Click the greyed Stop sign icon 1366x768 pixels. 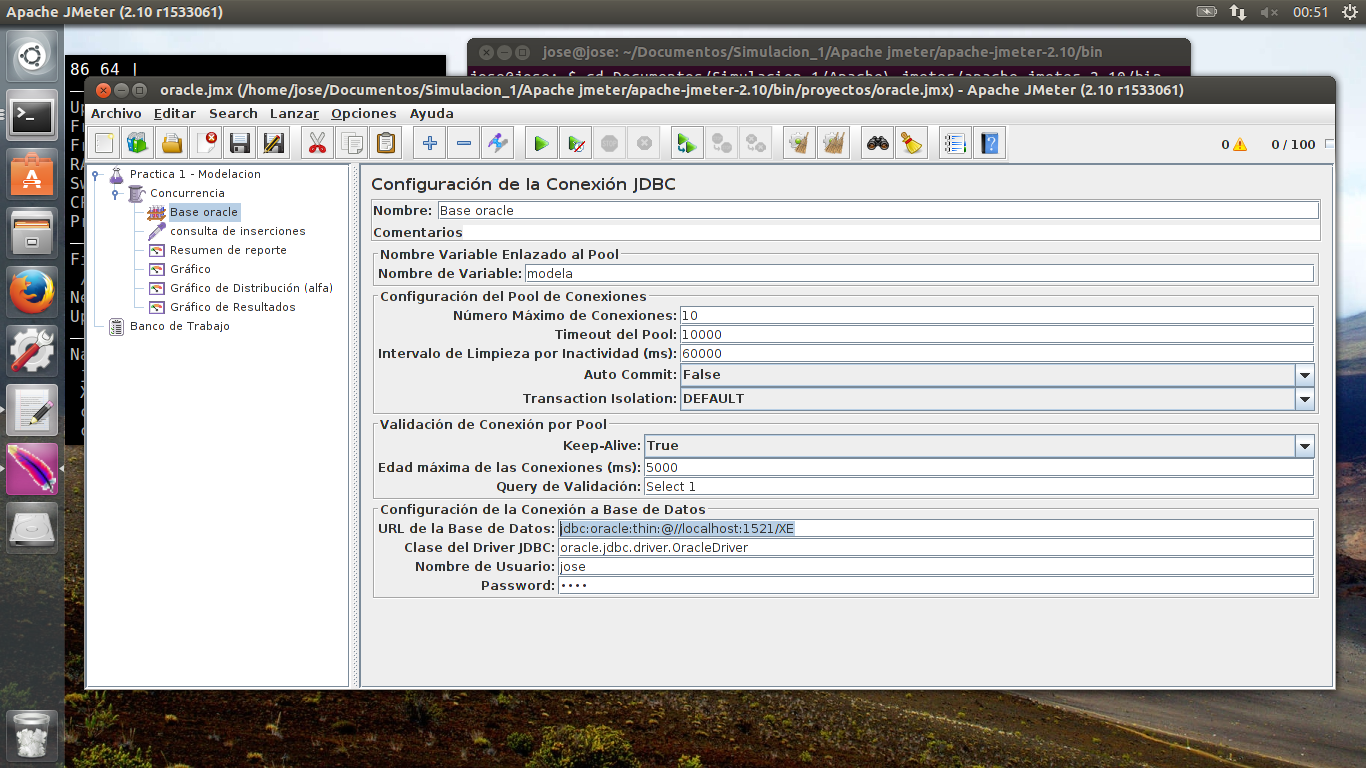pyautogui.click(x=609, y=144)
